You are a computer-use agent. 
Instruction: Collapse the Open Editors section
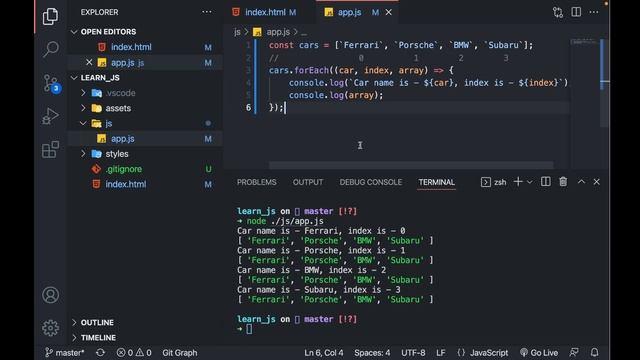pyautogui.click(x=74, y=32)
